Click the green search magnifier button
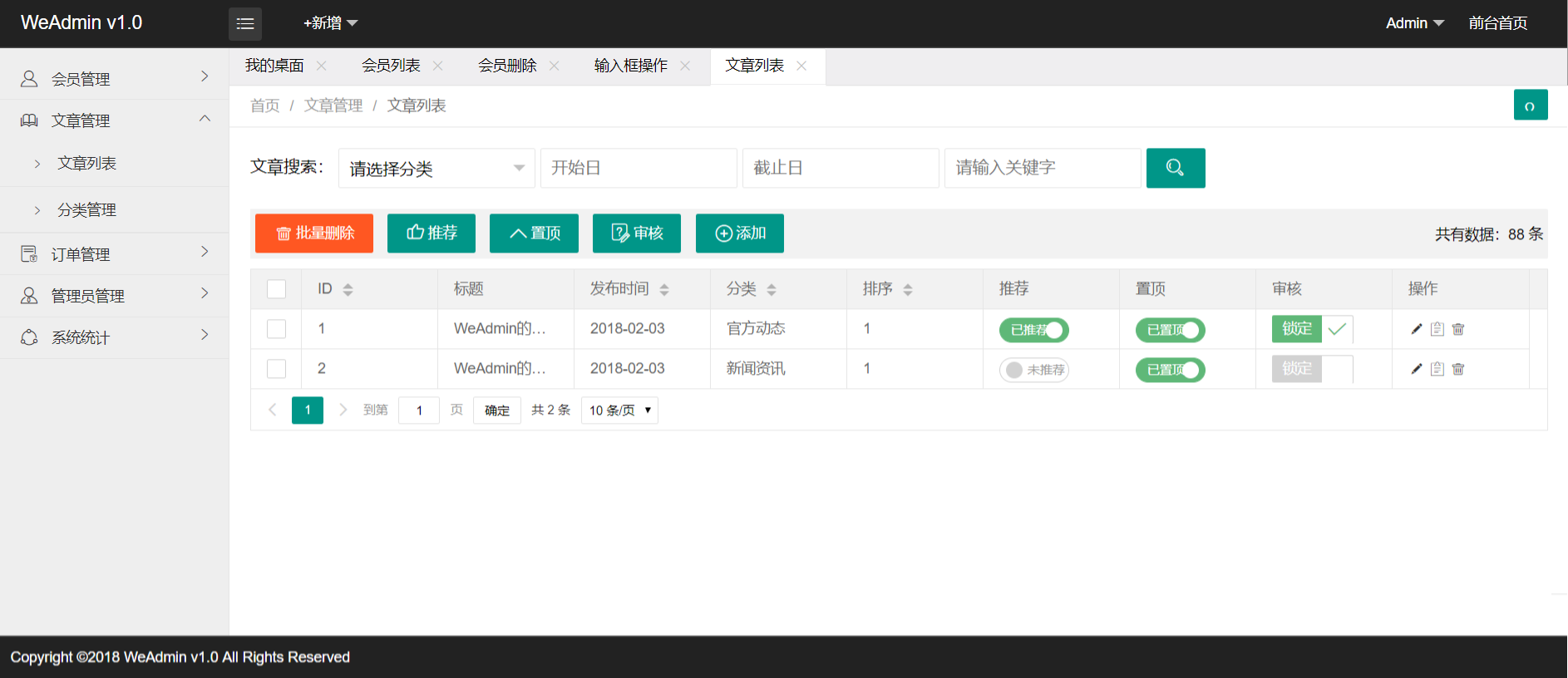 1175,168
